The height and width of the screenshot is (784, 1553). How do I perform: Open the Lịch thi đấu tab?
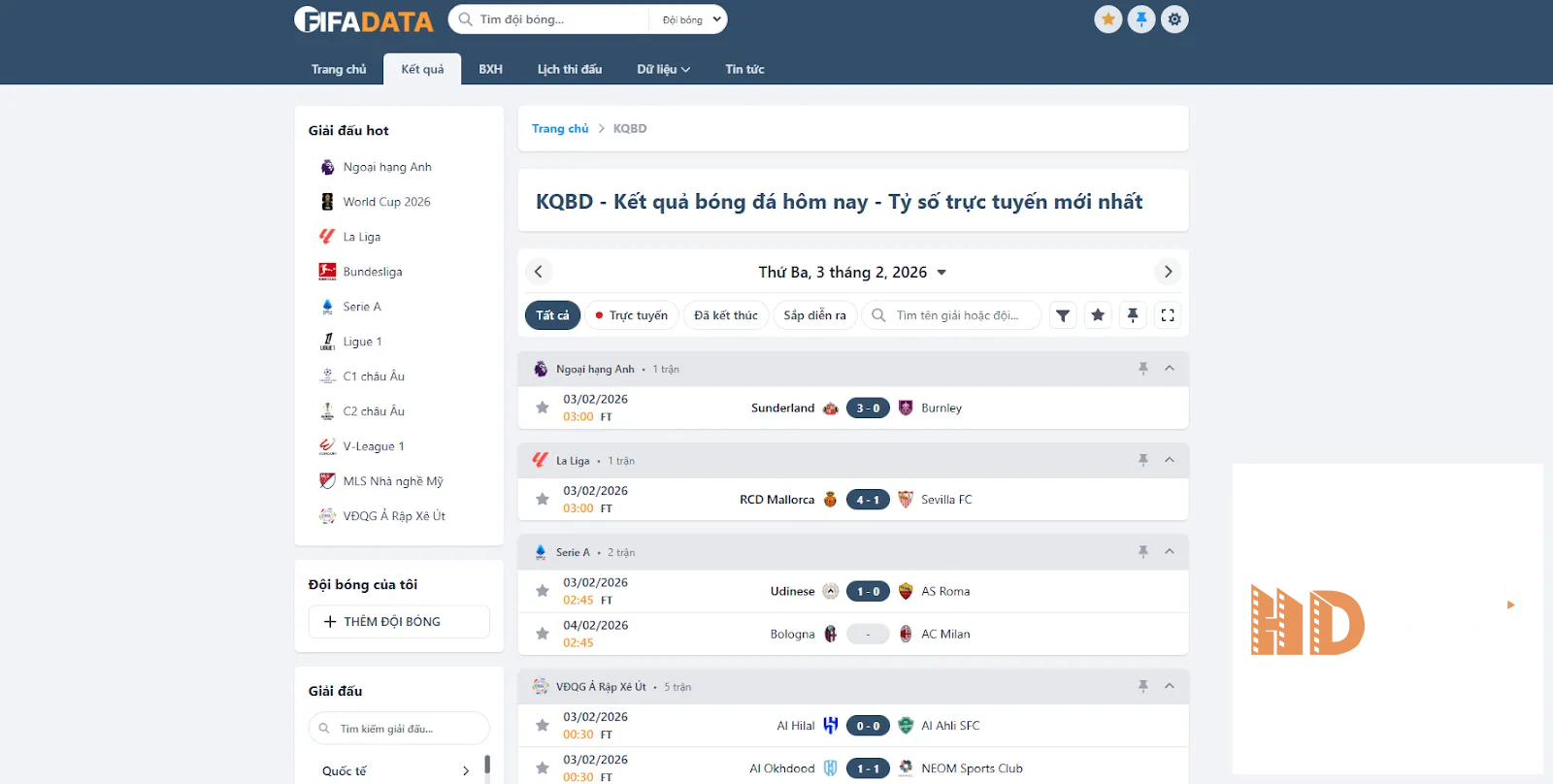(x=570, y=69)
